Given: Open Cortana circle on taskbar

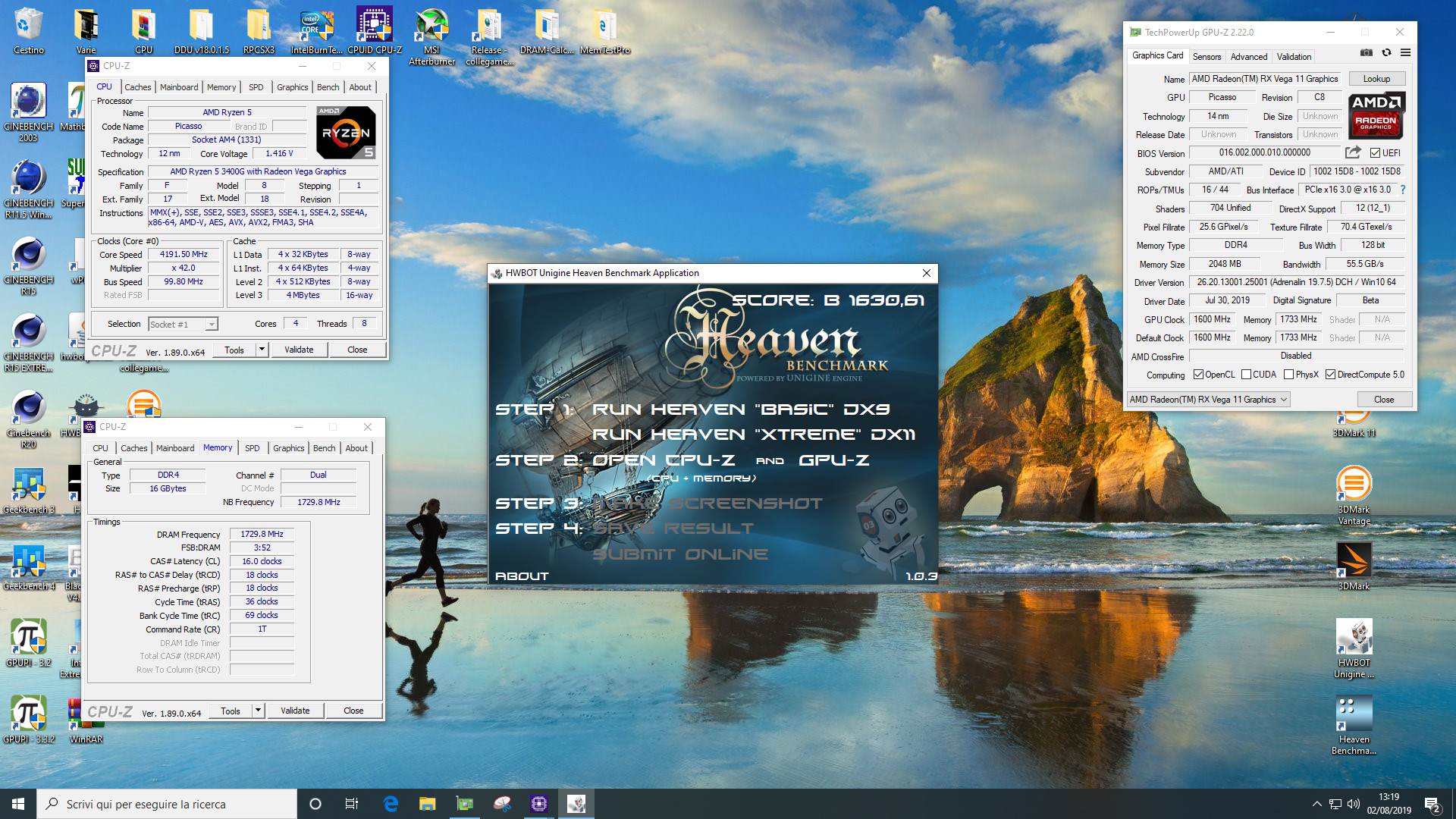Looking at the screenshot, I should tap(315, 804).
